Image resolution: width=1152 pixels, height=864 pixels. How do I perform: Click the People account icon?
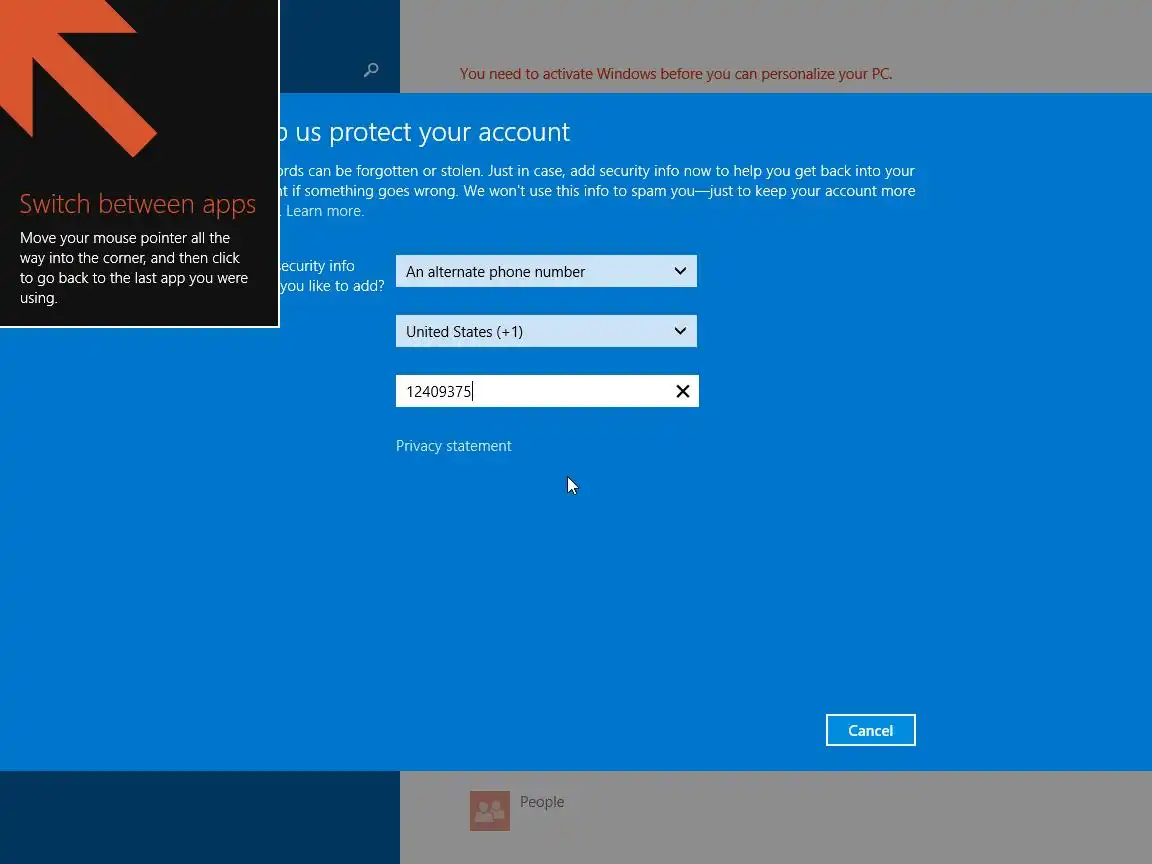point(490,811)
